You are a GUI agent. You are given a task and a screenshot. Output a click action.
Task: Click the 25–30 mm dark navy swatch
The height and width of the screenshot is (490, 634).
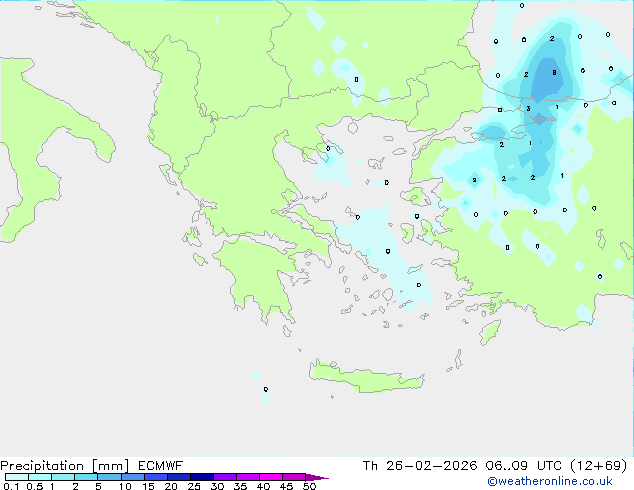(x=201, y=477)
